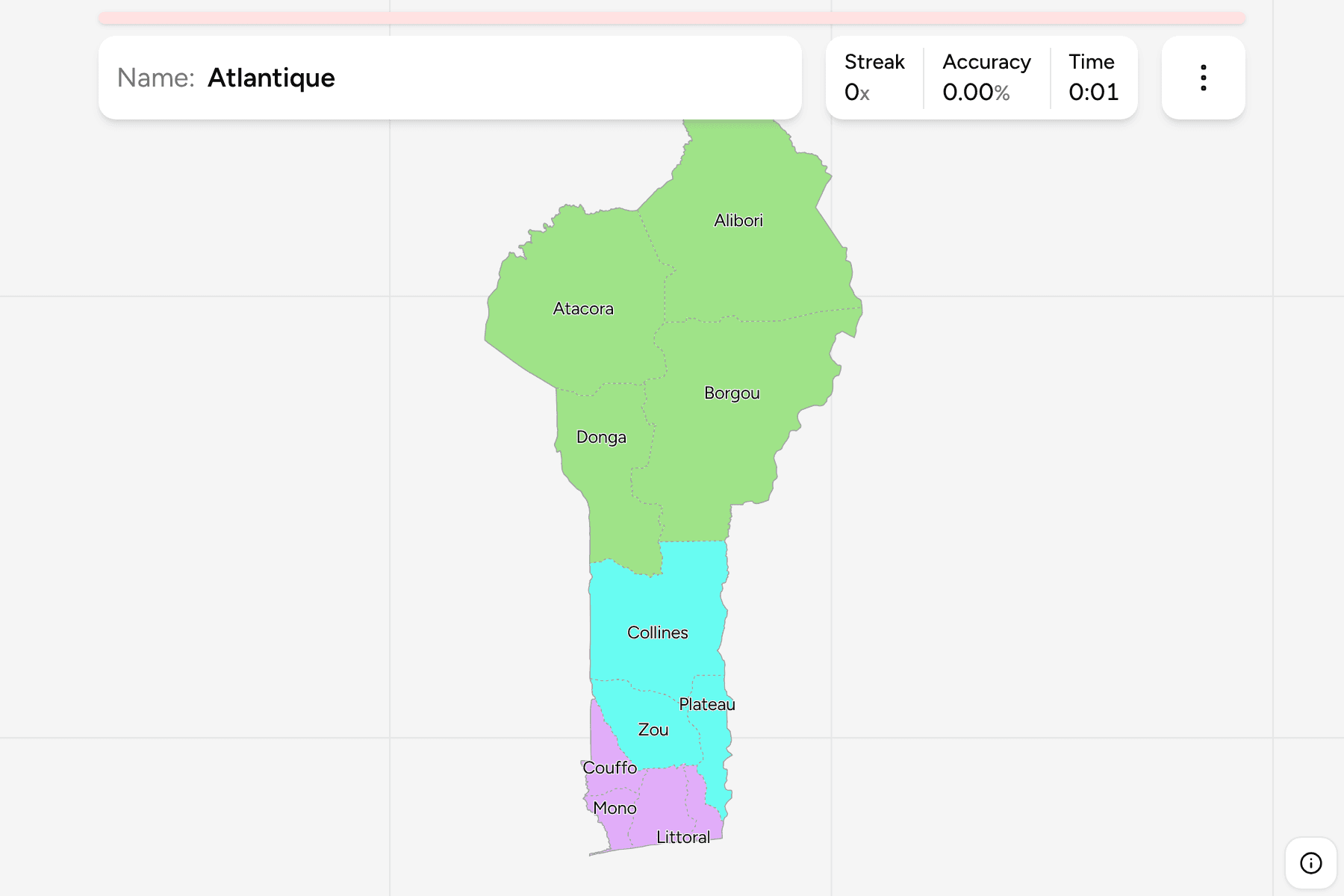Select the Atacora region on map
Image resolution: width=1344 pixels, height=896 pixels.
coord(583,308)
